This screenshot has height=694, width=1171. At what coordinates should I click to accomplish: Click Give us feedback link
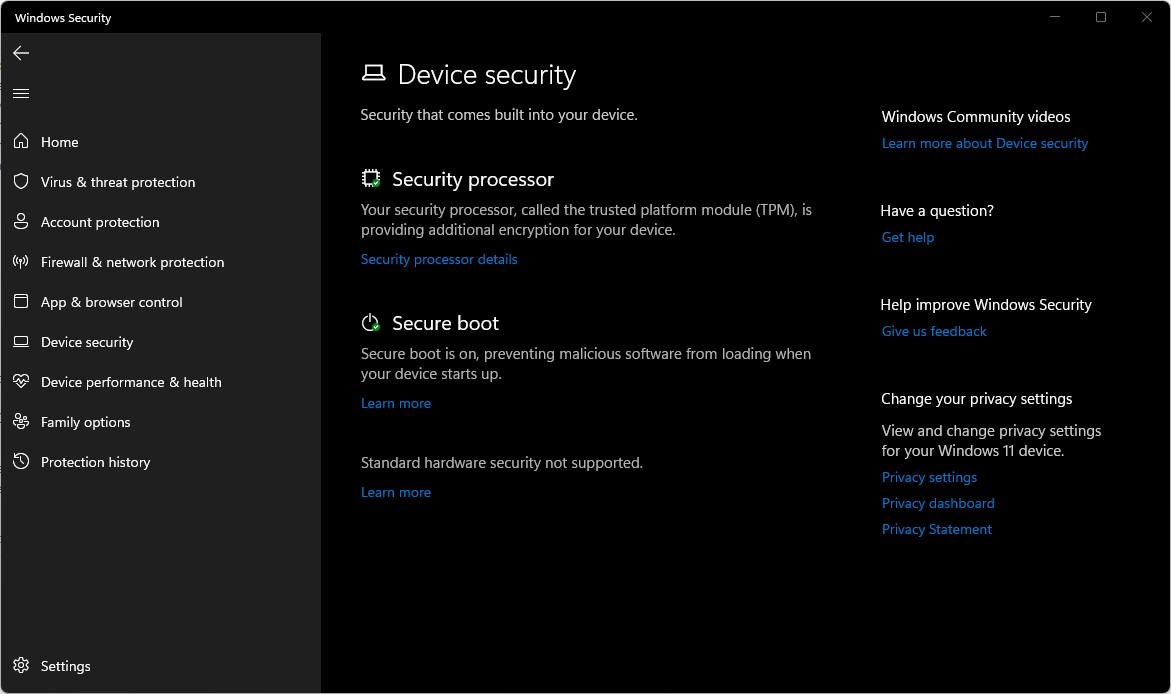(x=934, y=331)
